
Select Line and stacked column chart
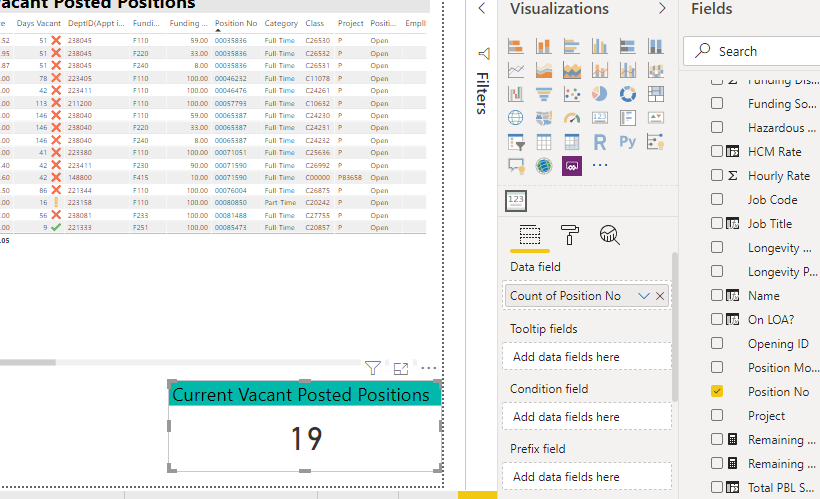tap(600, 70)
